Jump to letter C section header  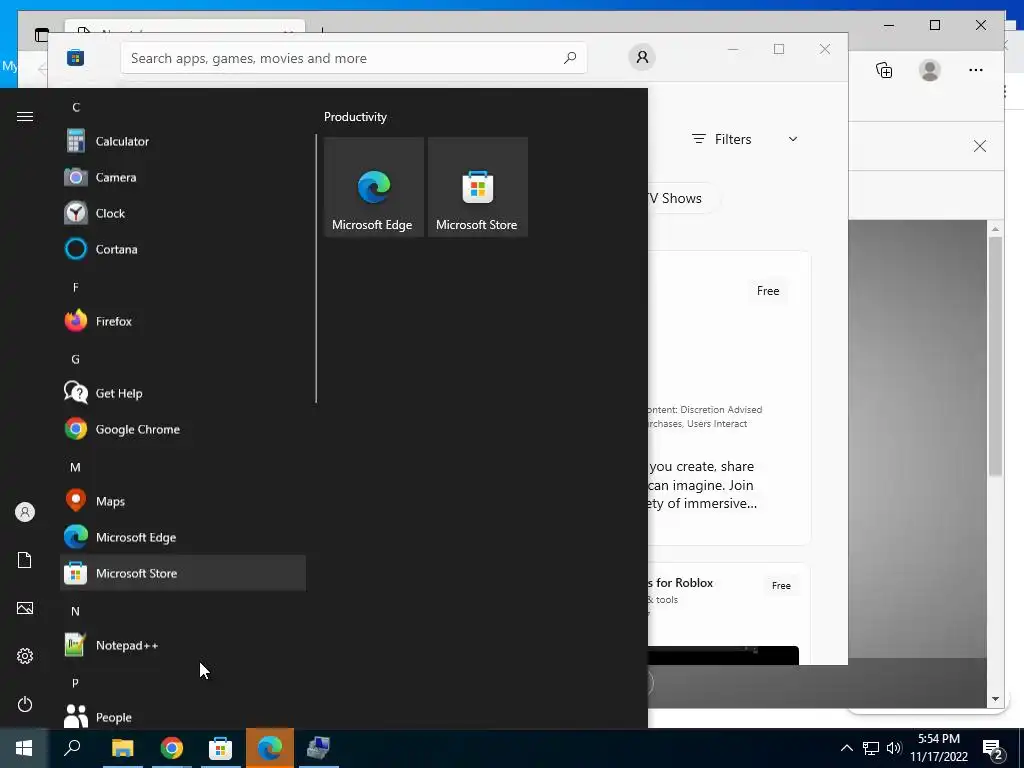click(76, 107)
